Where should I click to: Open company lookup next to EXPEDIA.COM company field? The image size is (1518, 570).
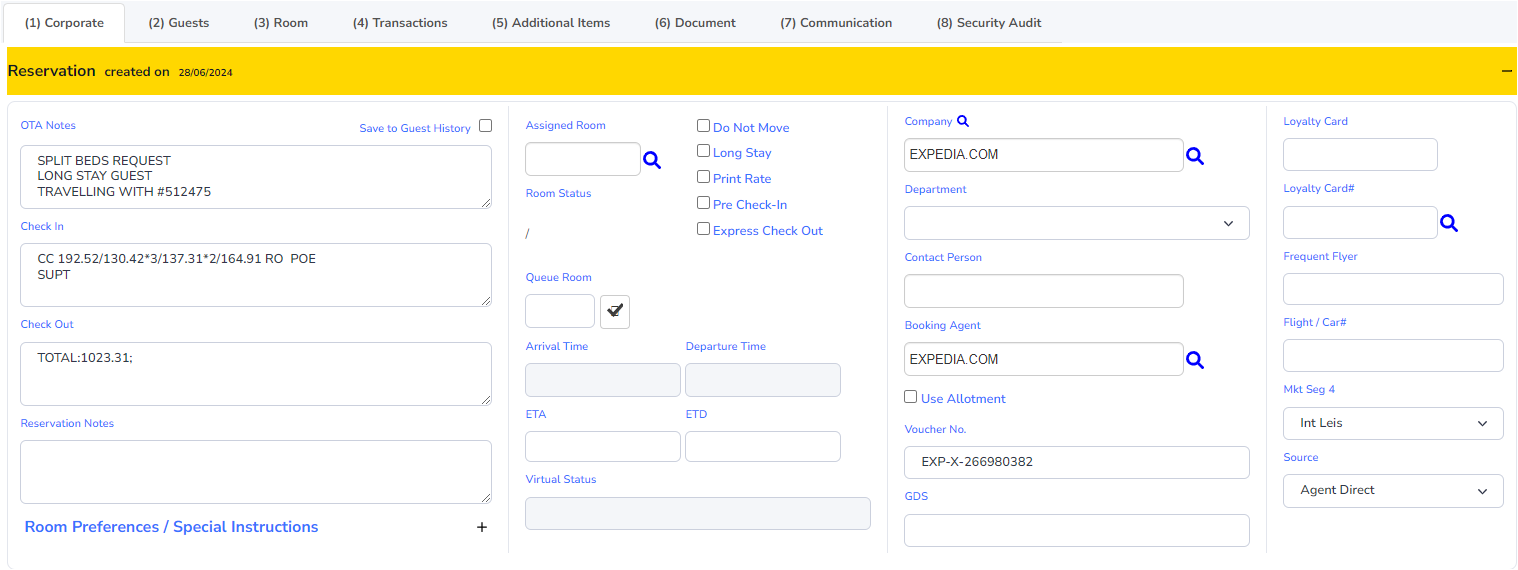coord(1195,156)
